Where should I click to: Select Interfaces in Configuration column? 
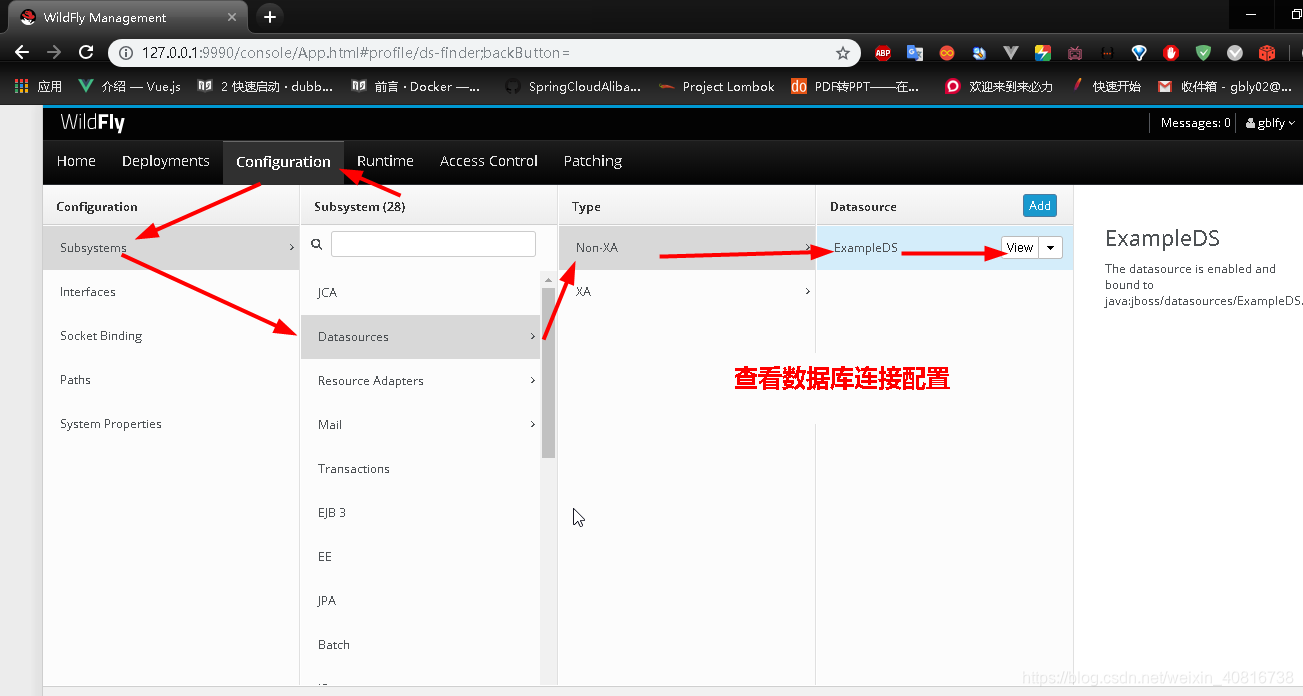pyautogui.click(x=171, y=292)
